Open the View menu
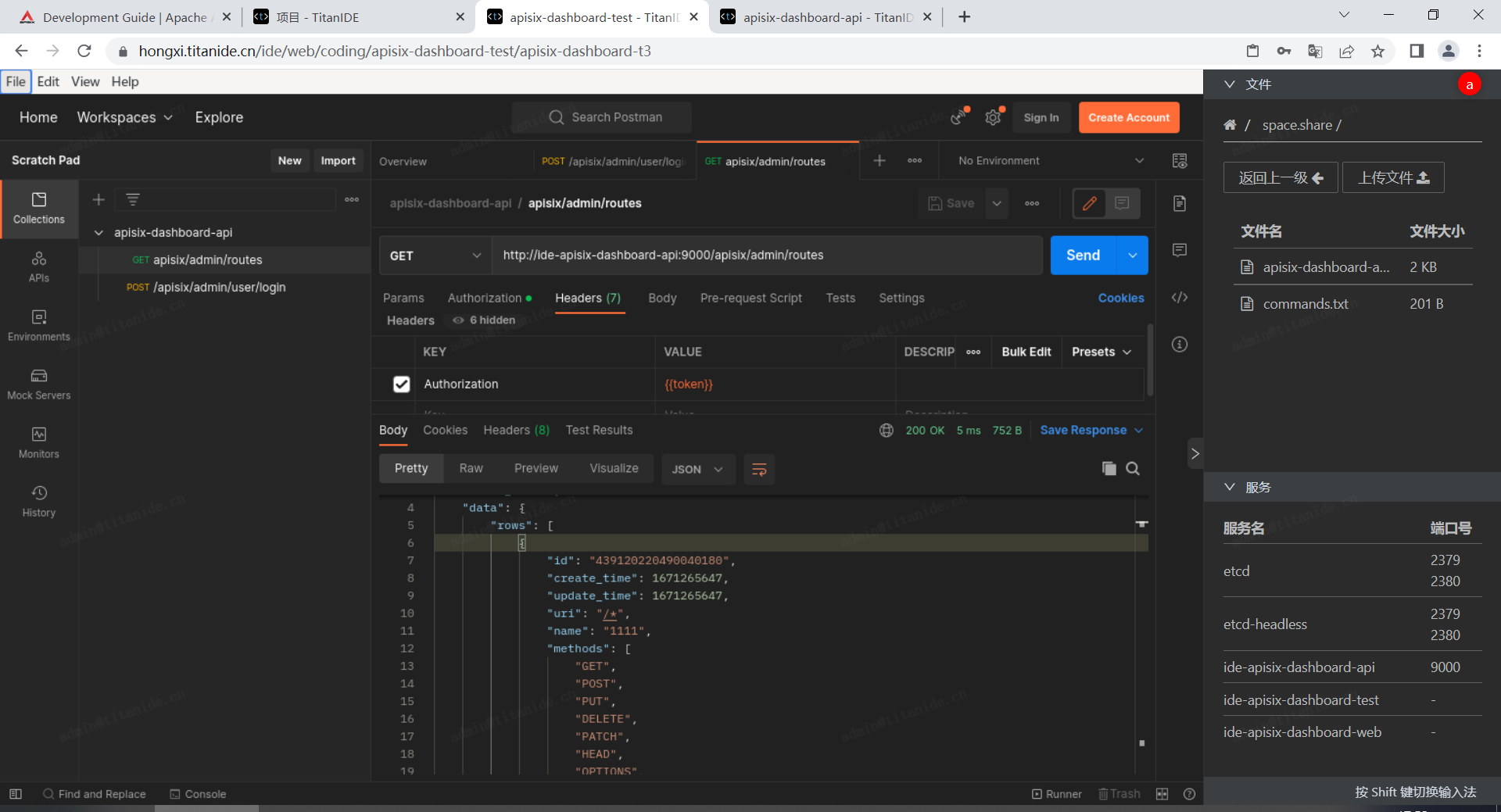1501x812 pixels. point(85,81)
